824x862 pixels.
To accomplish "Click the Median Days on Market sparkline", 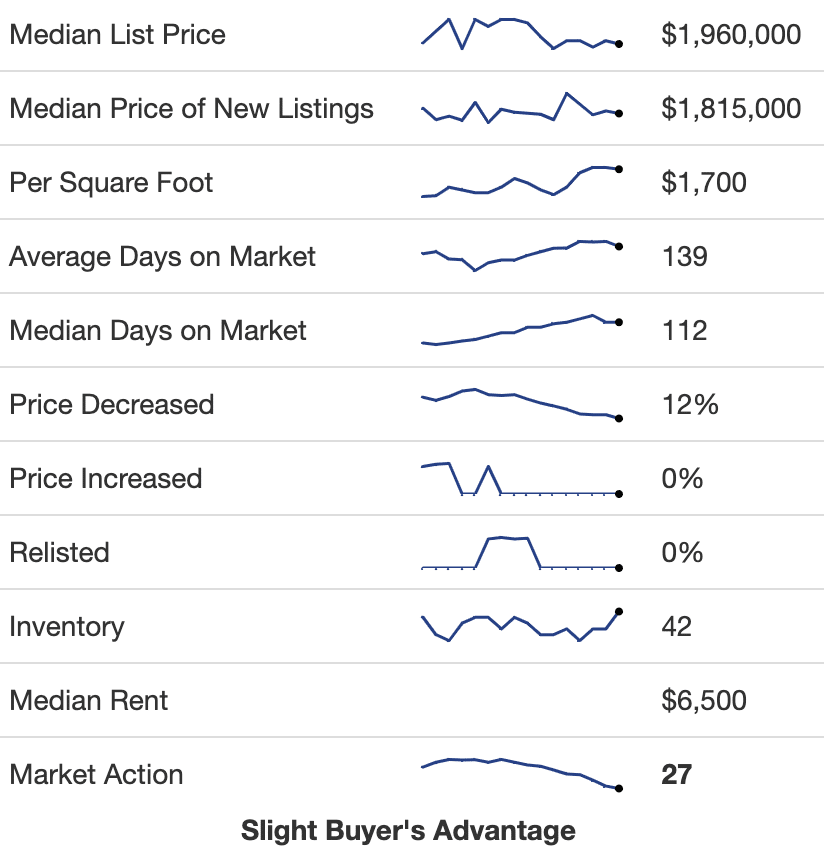I will (x=521, y=330).
